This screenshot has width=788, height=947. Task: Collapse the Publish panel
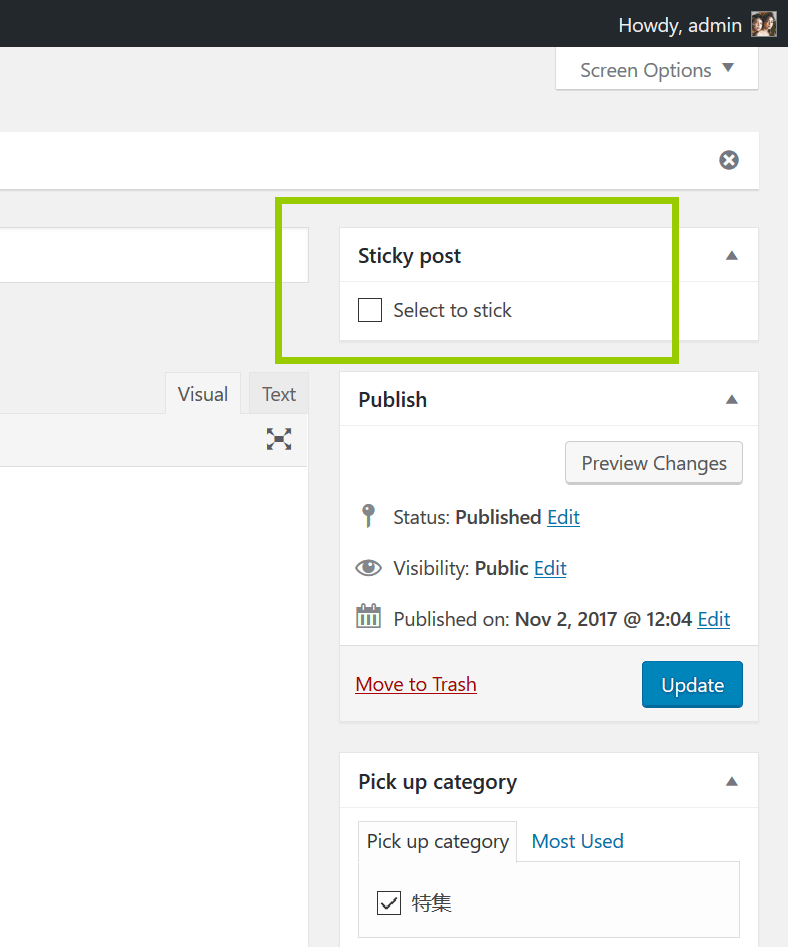731,400
